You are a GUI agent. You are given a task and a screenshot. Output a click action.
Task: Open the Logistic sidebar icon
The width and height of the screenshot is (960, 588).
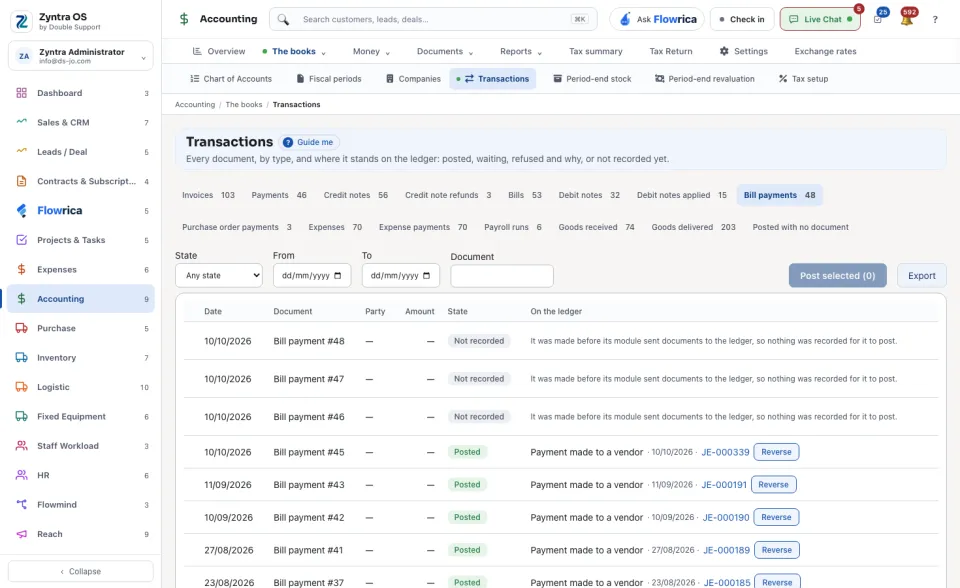21,387
